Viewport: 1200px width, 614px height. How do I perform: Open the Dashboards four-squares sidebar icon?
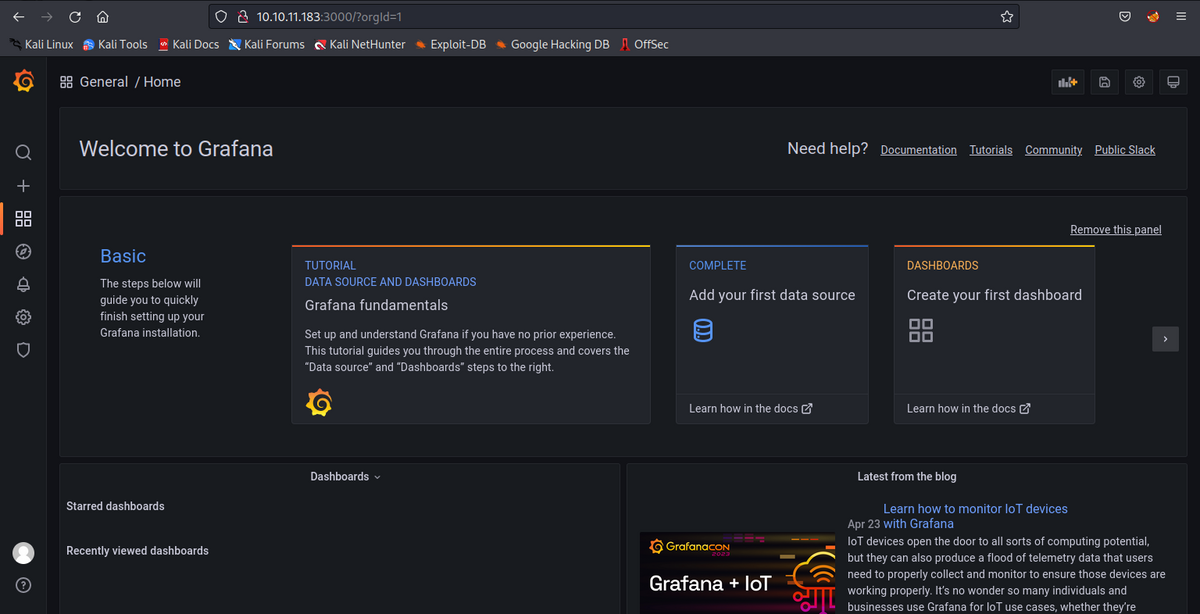[x=23, y=219]
